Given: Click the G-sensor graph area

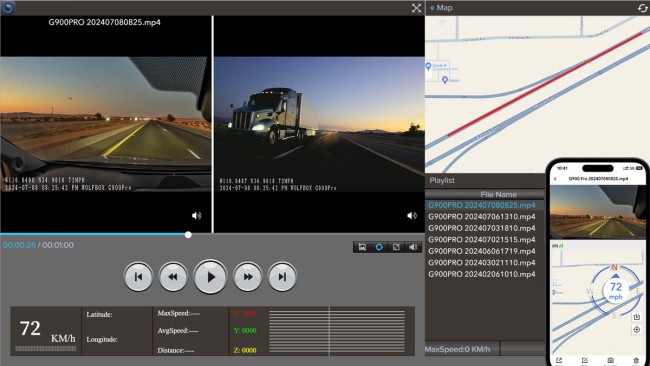Looking at the screenshot, I should pyautogui.click(x=337, y=331).
